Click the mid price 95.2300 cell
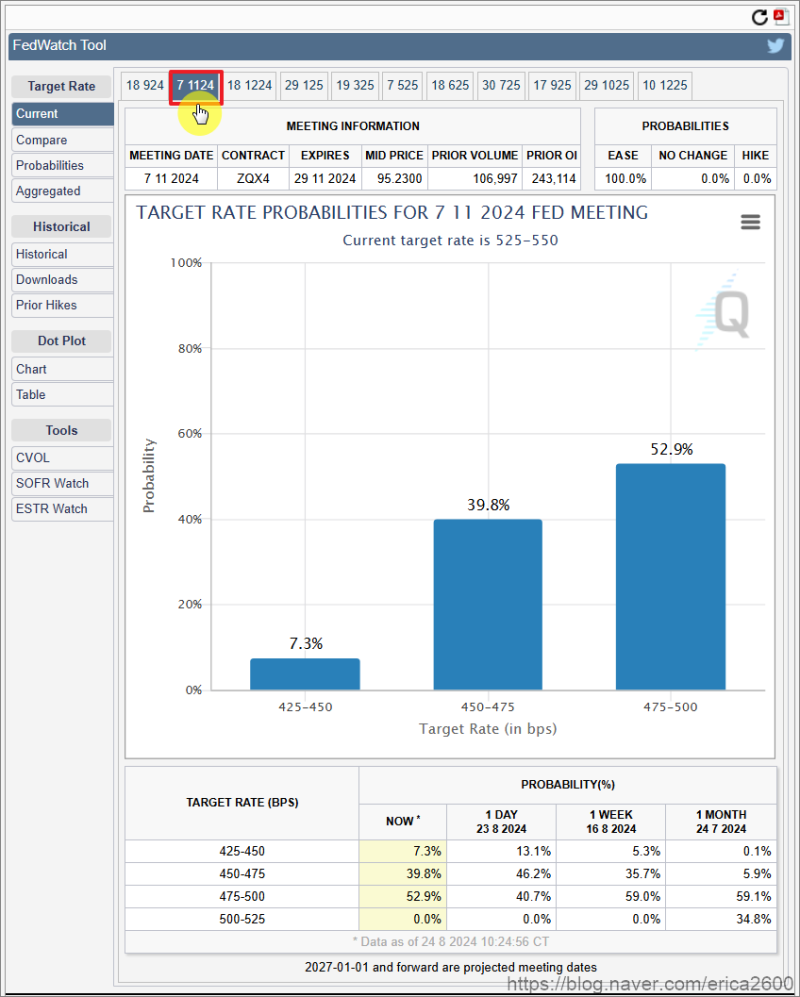Screen dimensions: 800x997 pyautogui.click(x=394, y=179)
